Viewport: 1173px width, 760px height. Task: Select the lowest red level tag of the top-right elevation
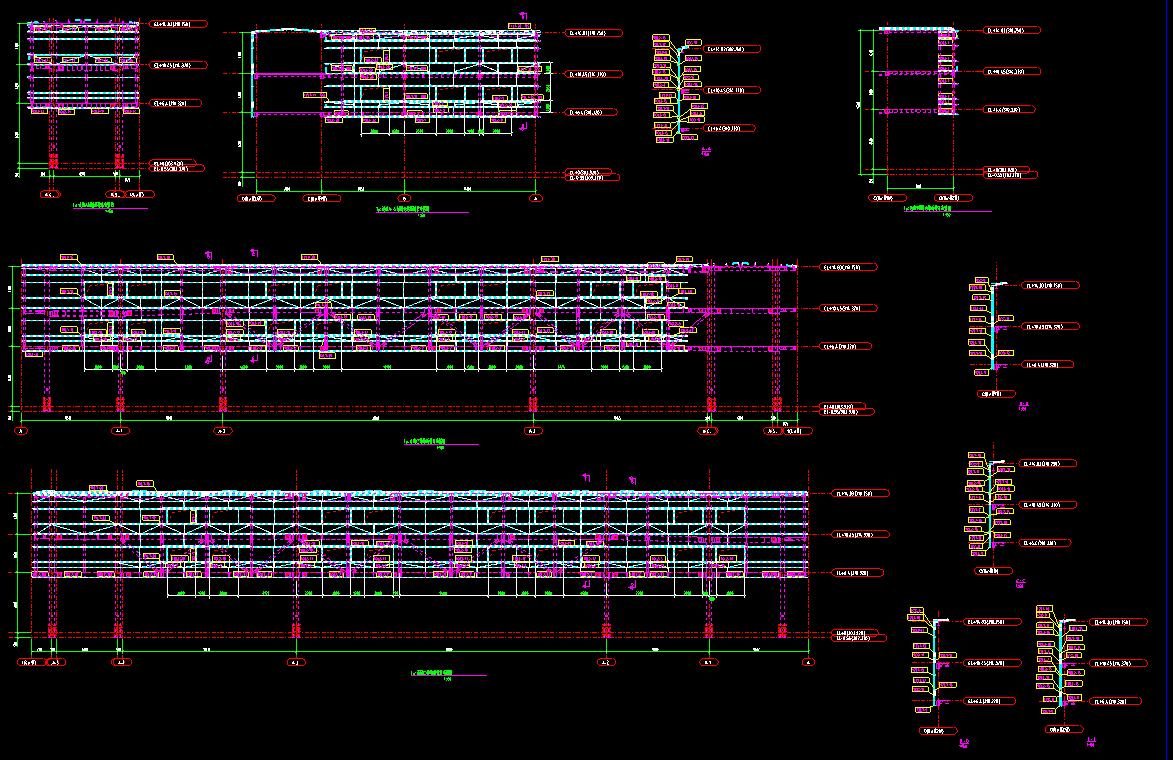tap(1011, 175)
